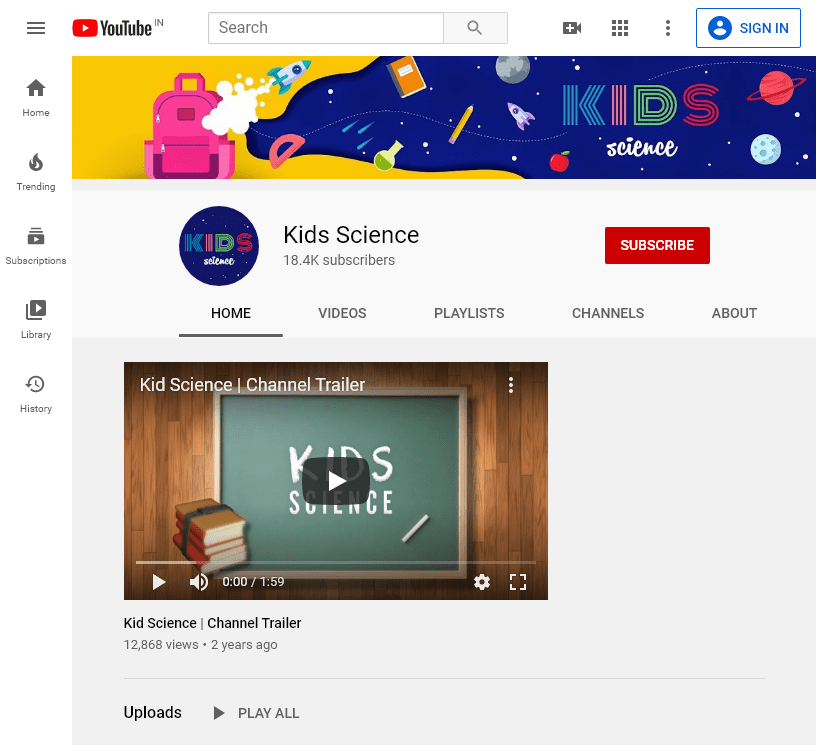Image resolution: width=816 pixels, height=745 pixels.
Task: Switch to the ABOUT tab
Action: point(734,313)
